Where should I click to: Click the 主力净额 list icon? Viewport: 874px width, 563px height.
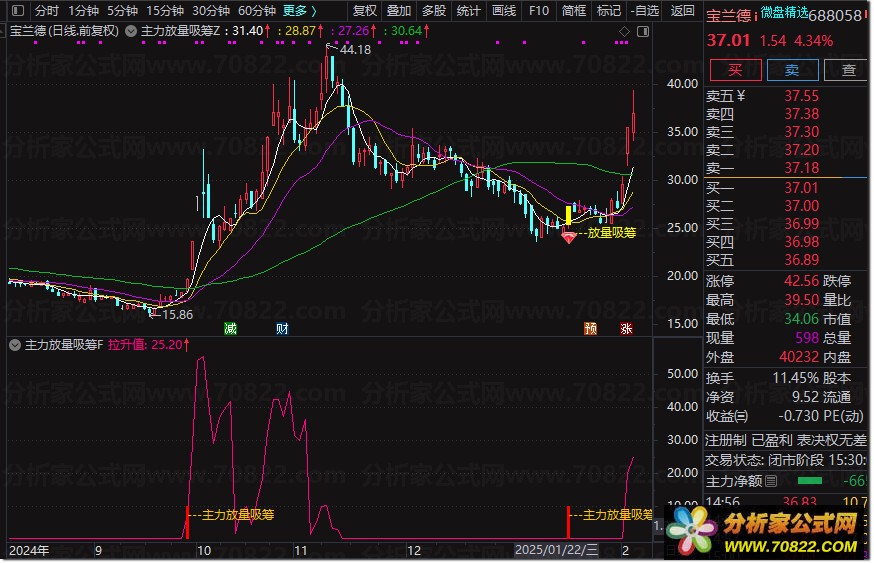(771, 481)
